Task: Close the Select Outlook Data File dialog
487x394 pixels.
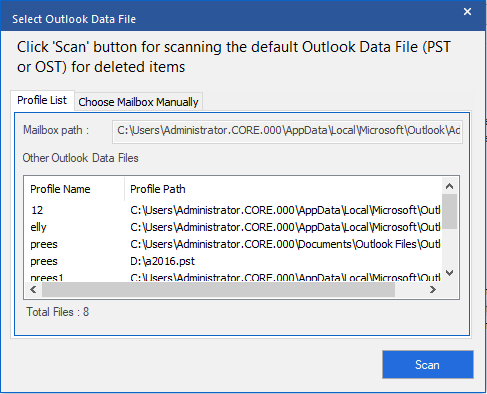Action: coord(467,12)
